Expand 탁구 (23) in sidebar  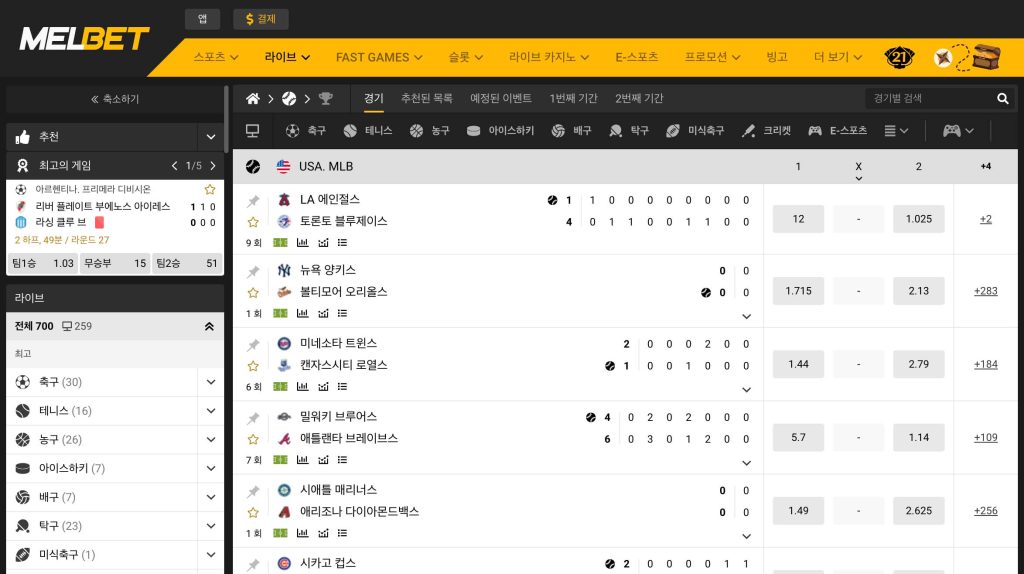211,526
